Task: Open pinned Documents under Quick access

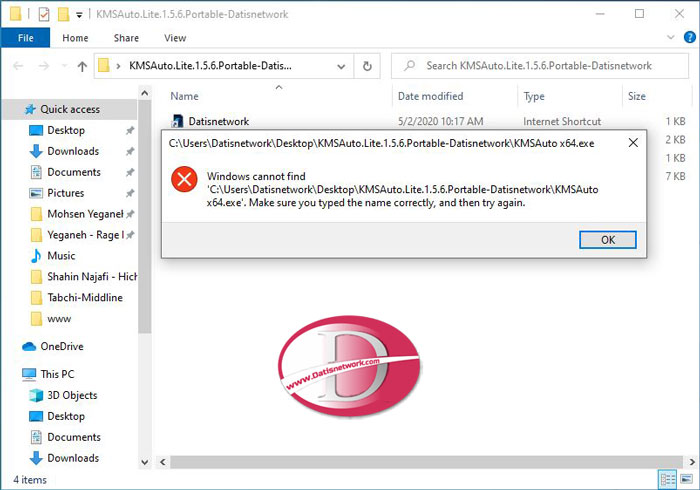Action: pyautogui.click(x=74, y=172)
